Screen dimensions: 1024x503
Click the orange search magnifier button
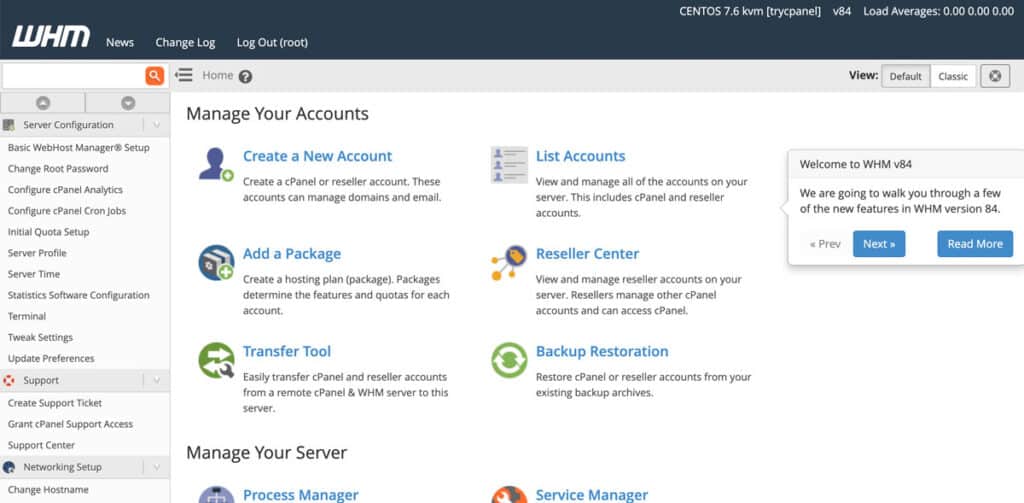pyautogui.click(x=154, y=76)
